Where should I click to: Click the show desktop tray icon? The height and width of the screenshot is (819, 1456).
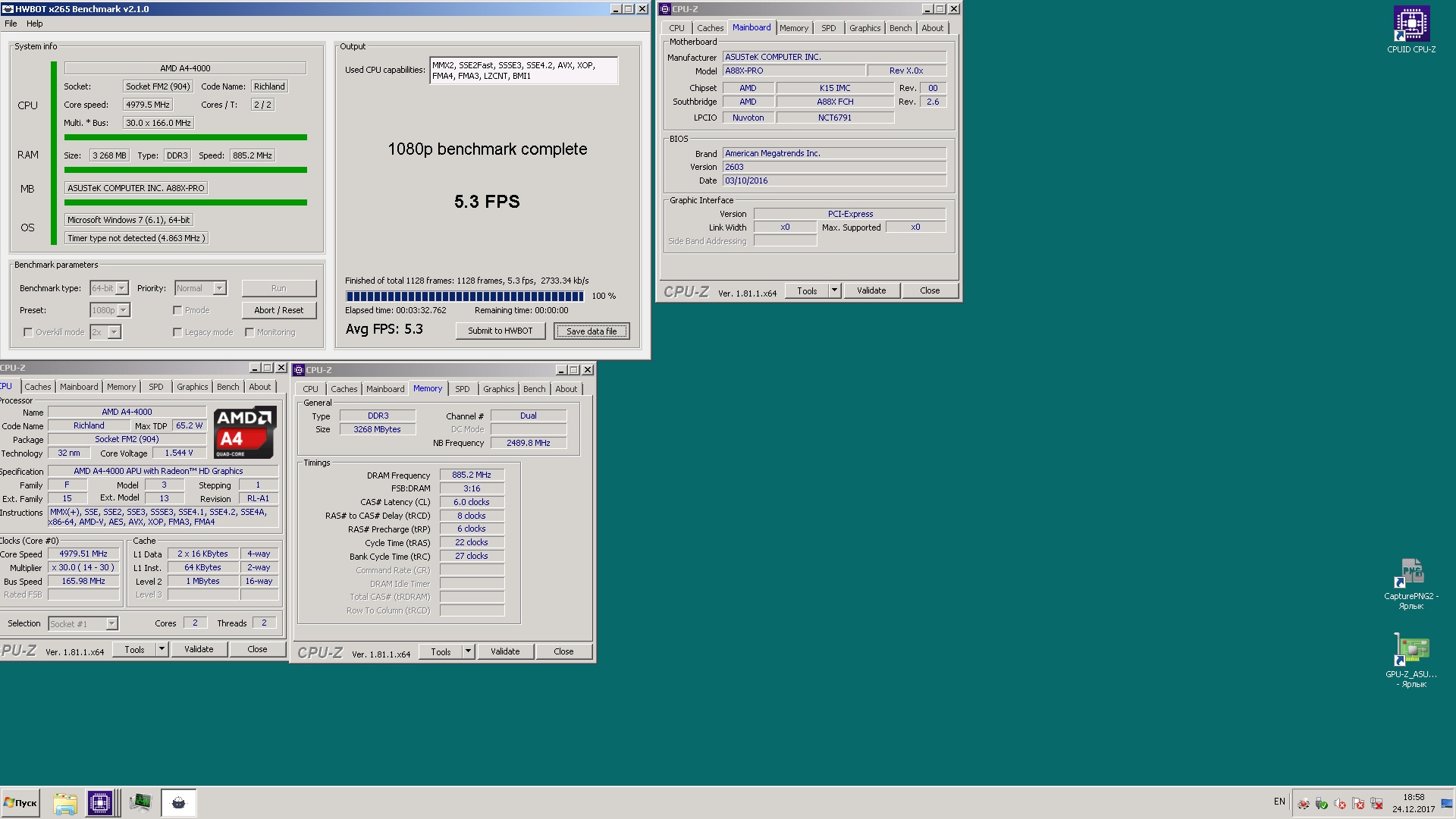pos(1446,804)
